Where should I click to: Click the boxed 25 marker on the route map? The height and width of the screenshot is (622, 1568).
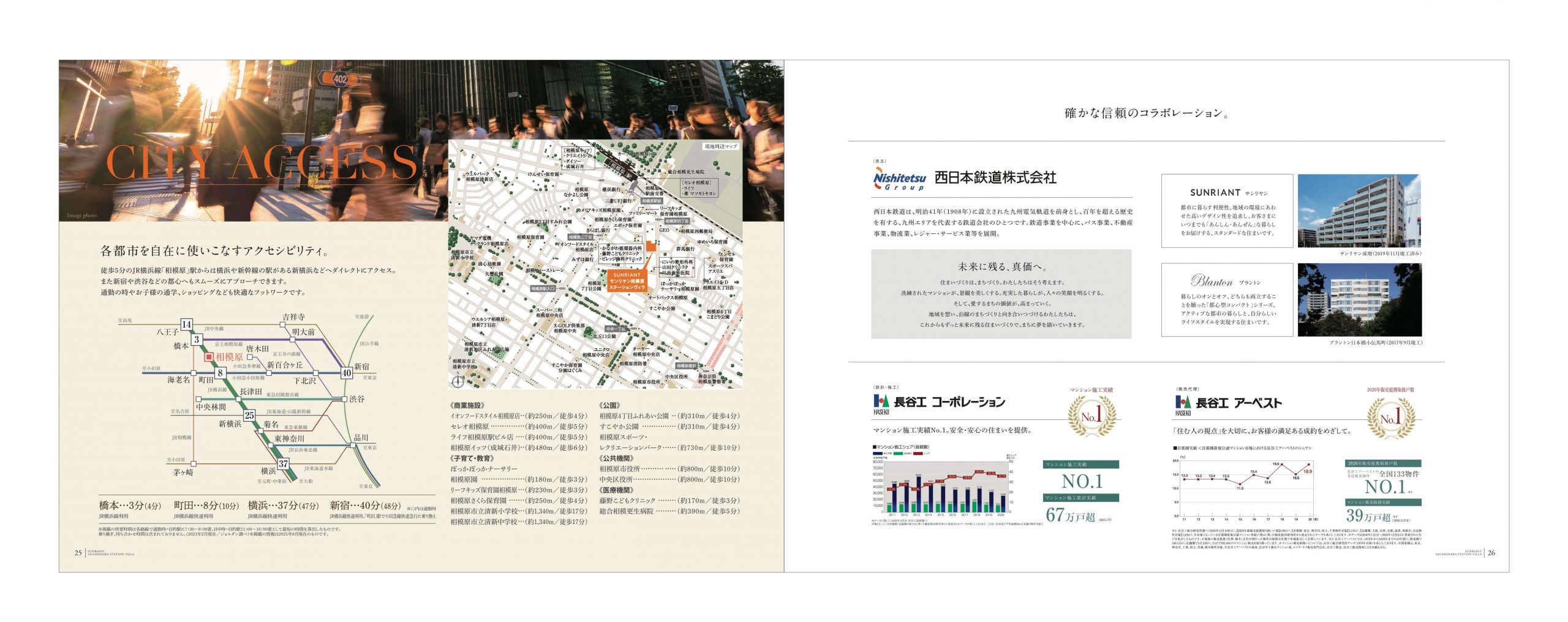pos(249,415)
